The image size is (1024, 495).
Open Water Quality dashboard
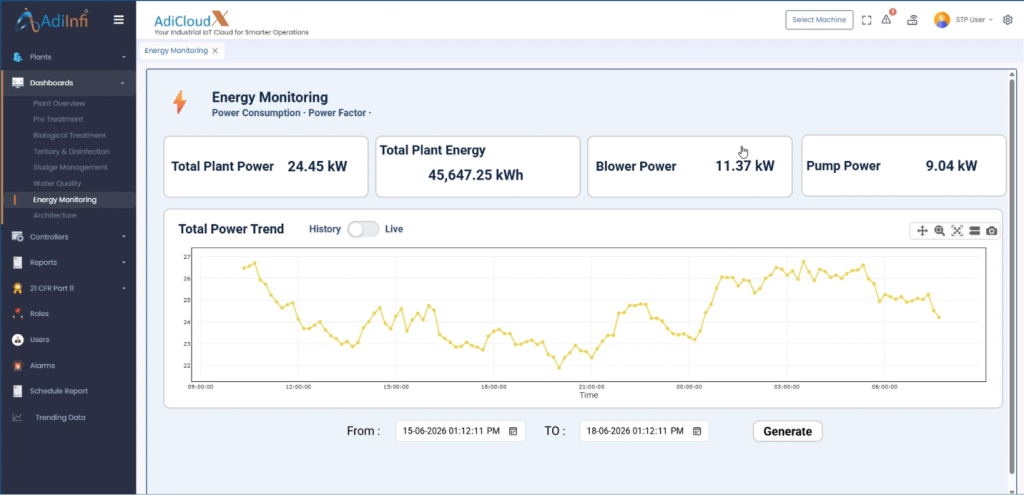tap(57, 184)
